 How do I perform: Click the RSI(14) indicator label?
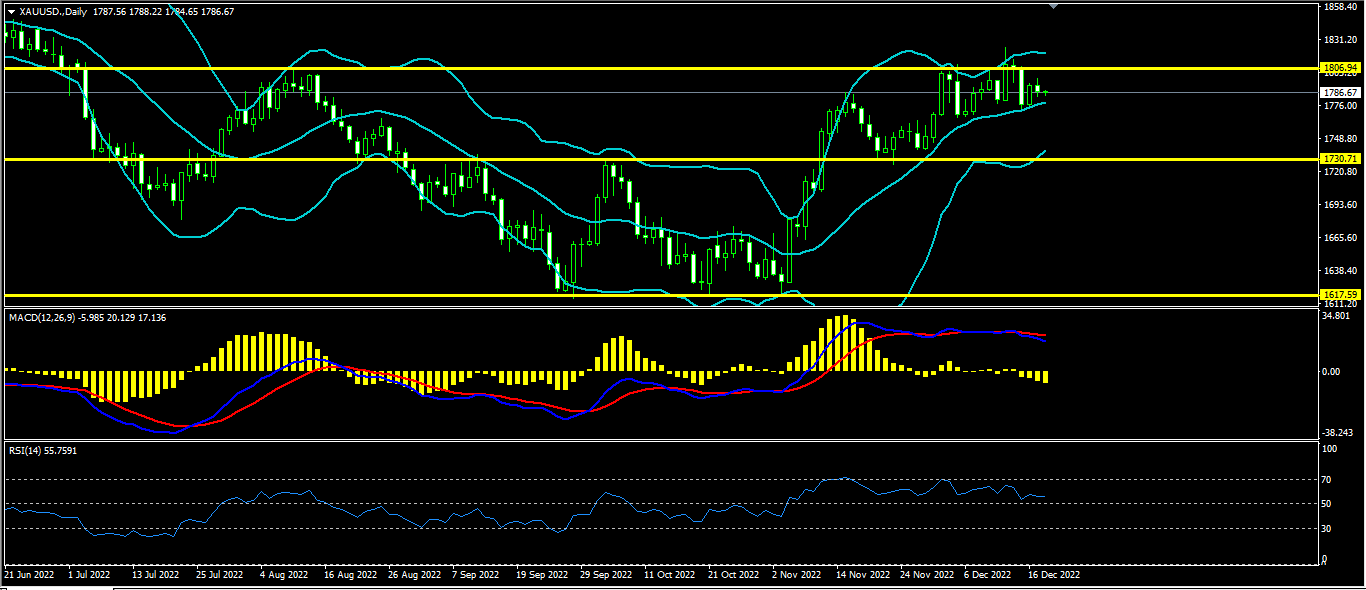26,451
